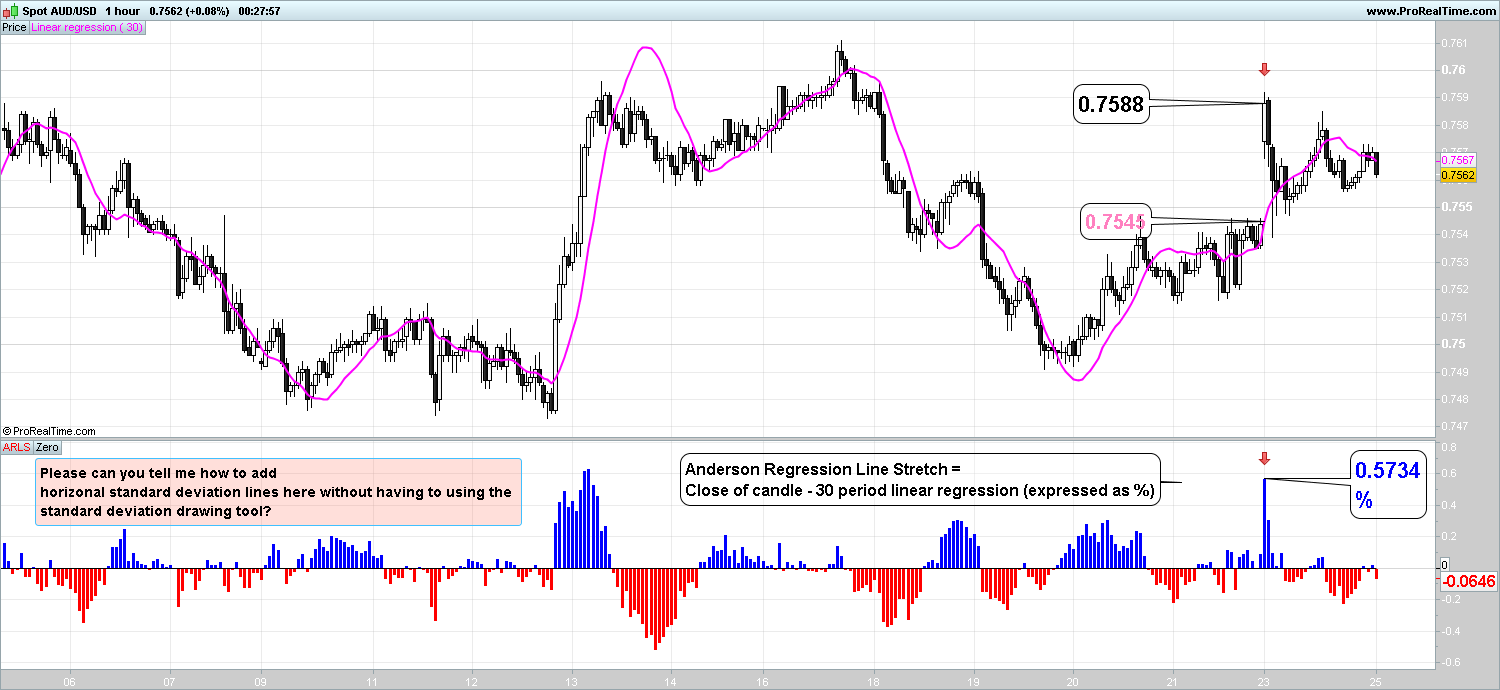
Task: Select the blue 0.5734 % annotation box
Action: [1387, 483]
